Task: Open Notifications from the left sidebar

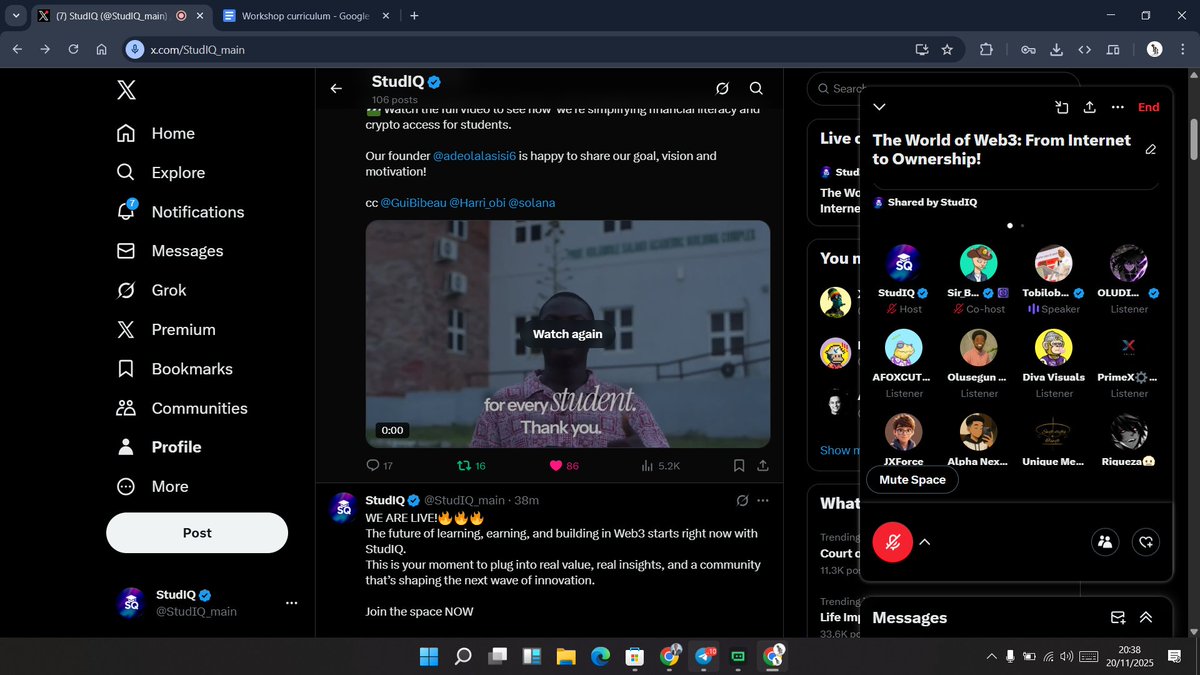Action: pos(196,211)
